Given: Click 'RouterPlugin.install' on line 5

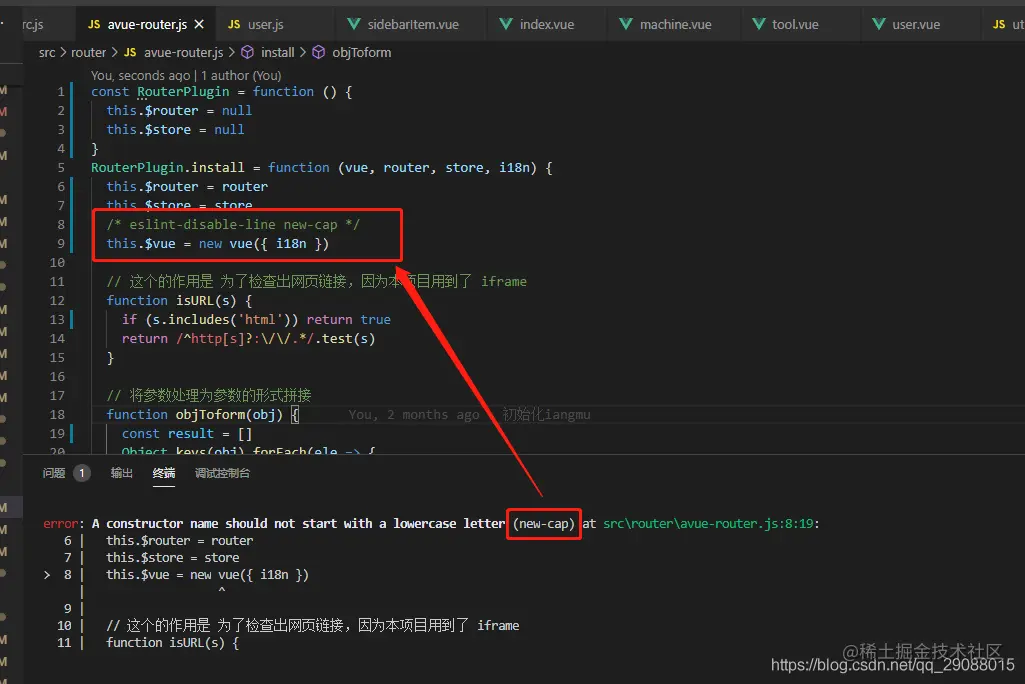Looking at the screenshot, I should click(167, 167).
